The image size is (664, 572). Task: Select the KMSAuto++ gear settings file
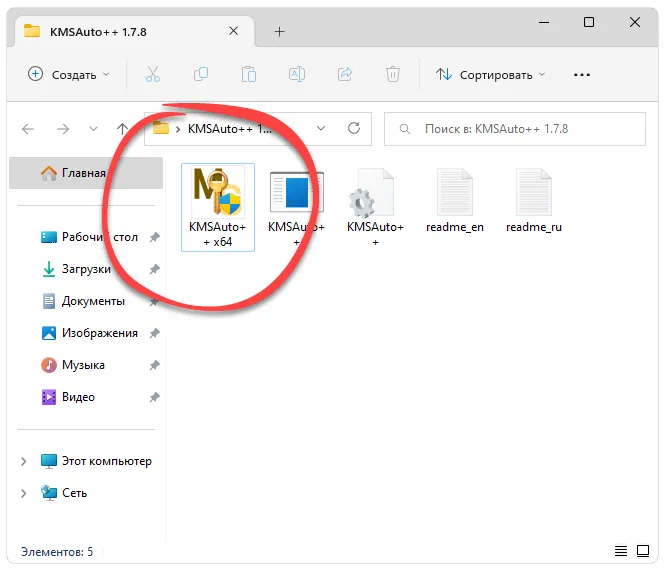click(375, 207)
